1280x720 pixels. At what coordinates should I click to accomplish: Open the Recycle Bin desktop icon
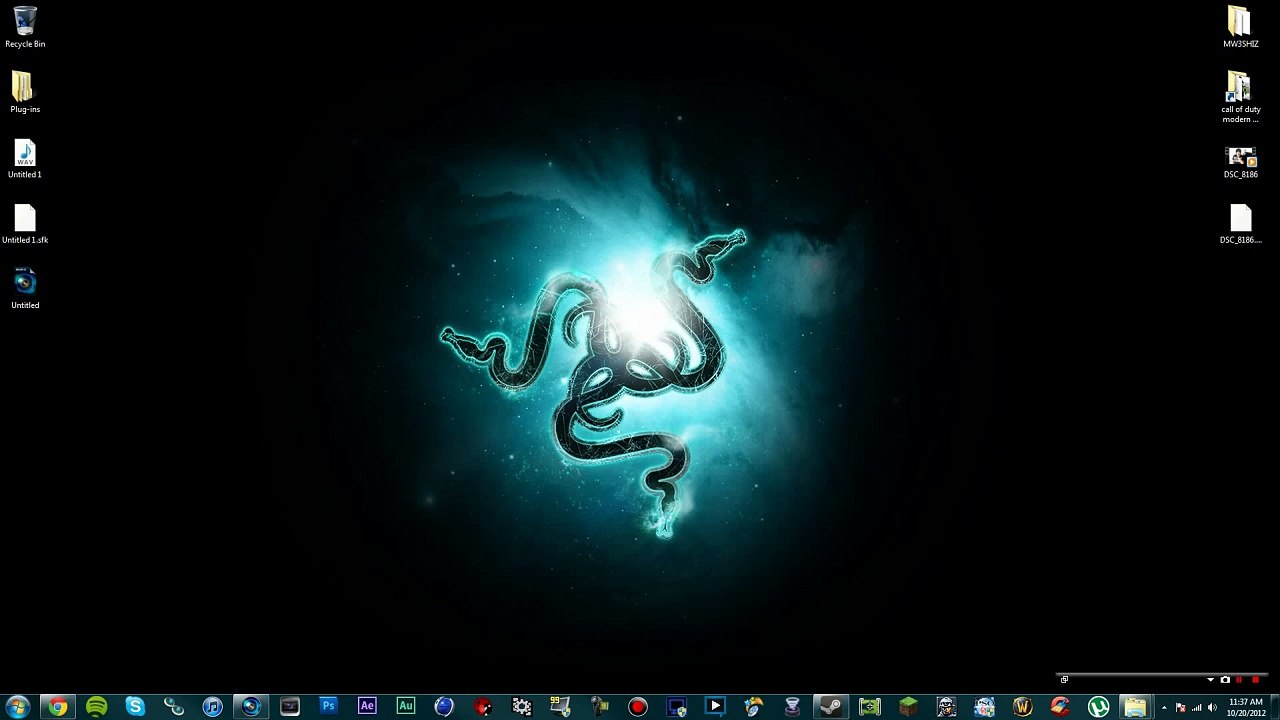point(25,27)
